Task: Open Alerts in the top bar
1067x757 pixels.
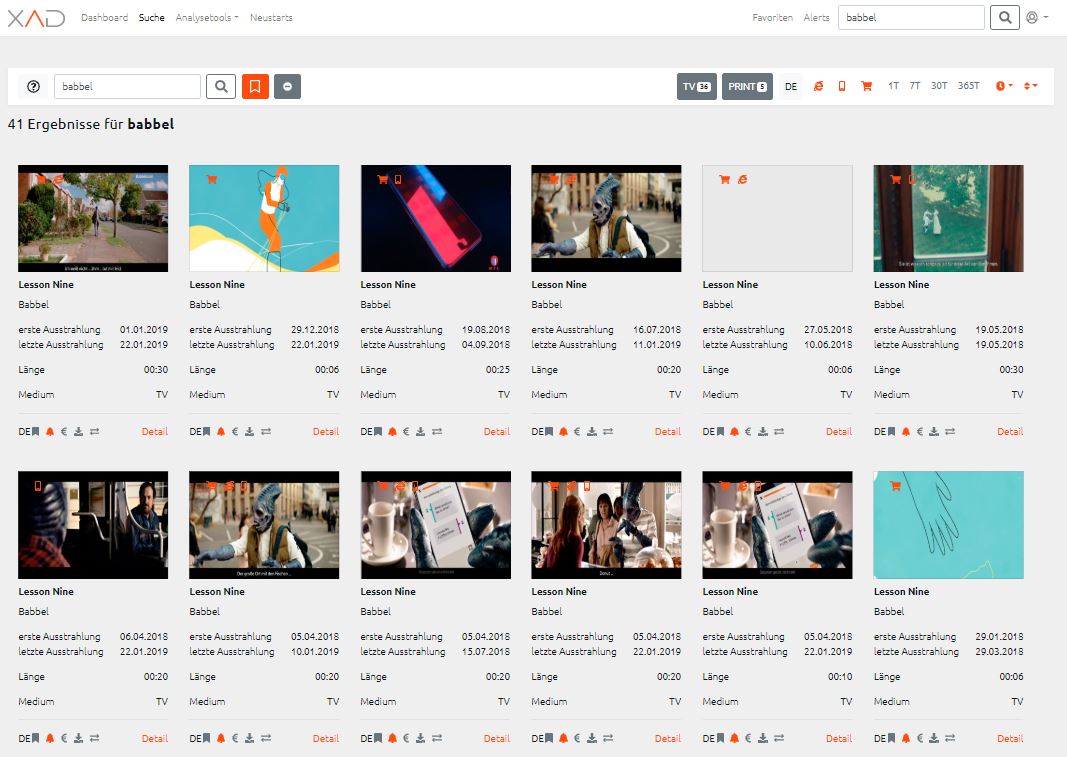Action: tap(817, 18)
